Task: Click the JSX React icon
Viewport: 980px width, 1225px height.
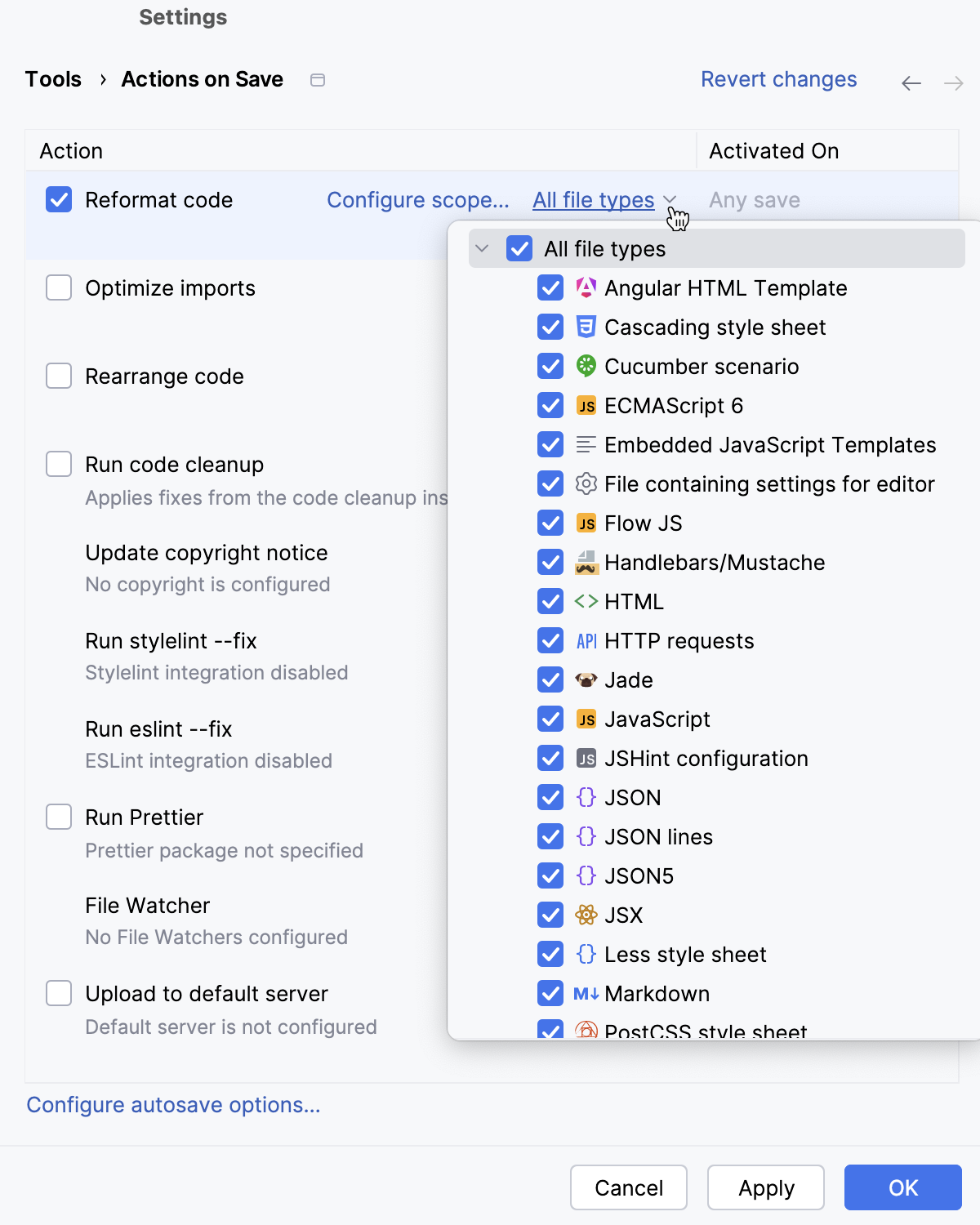Action: (586, 915)
